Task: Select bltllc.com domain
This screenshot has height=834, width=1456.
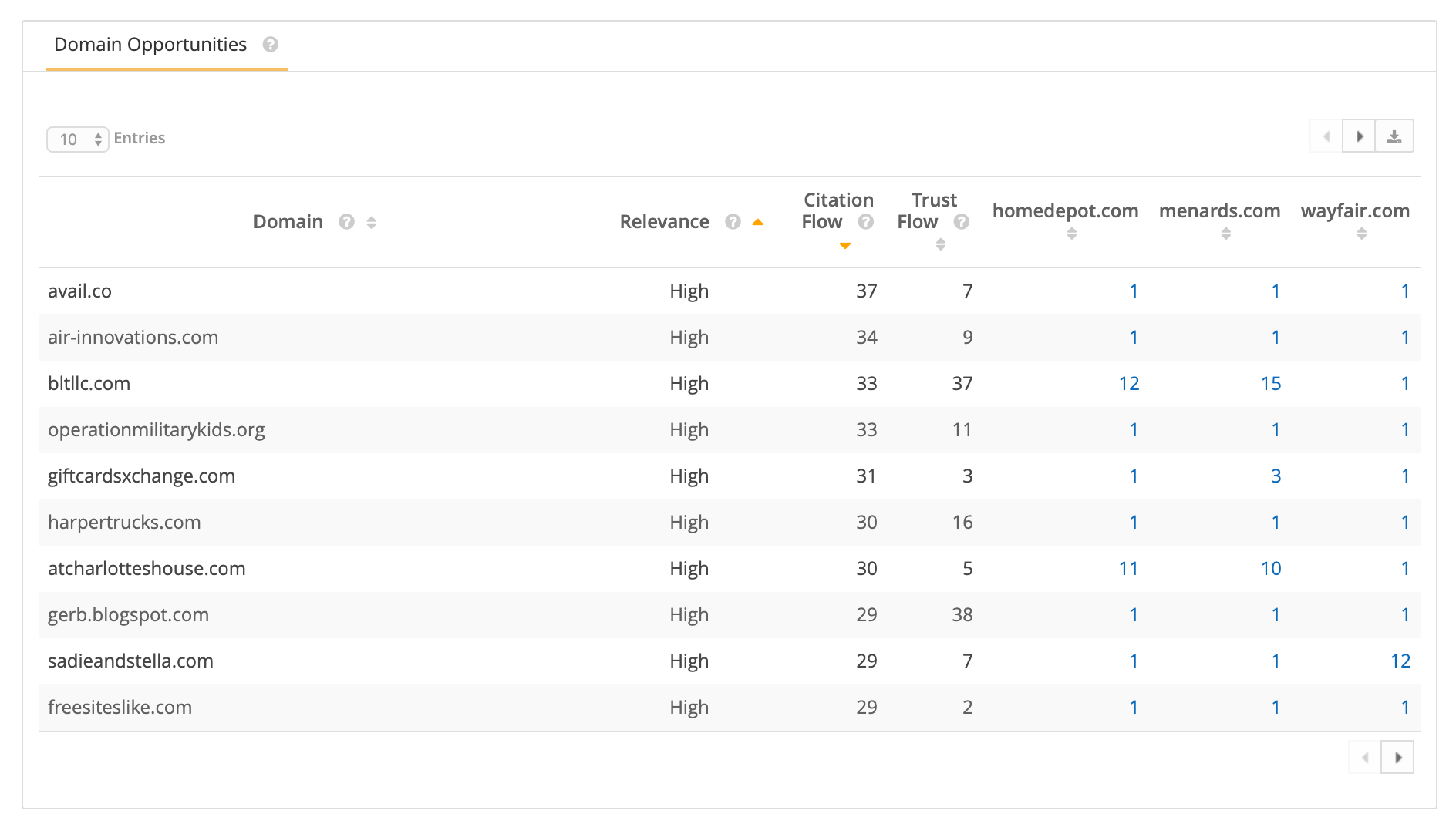Action: tap(89, 384)
